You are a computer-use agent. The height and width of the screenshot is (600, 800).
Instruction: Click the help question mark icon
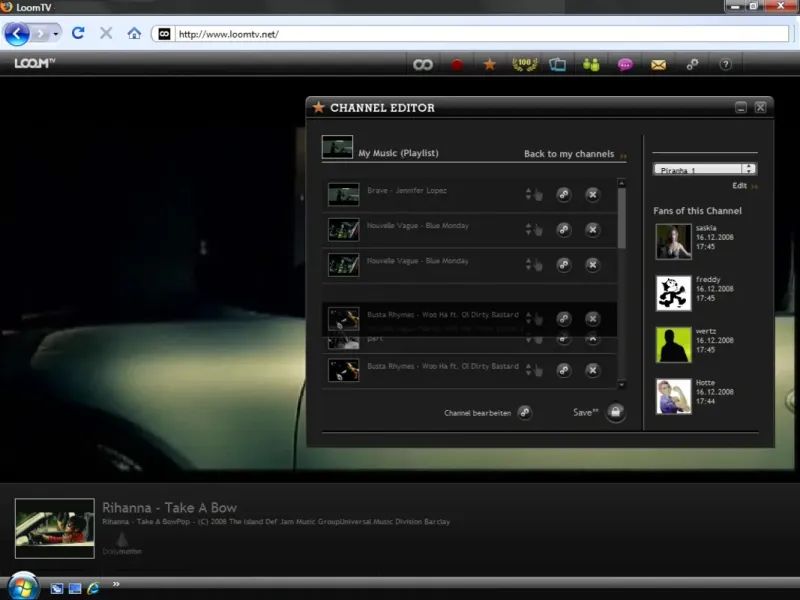pos(725,64)
